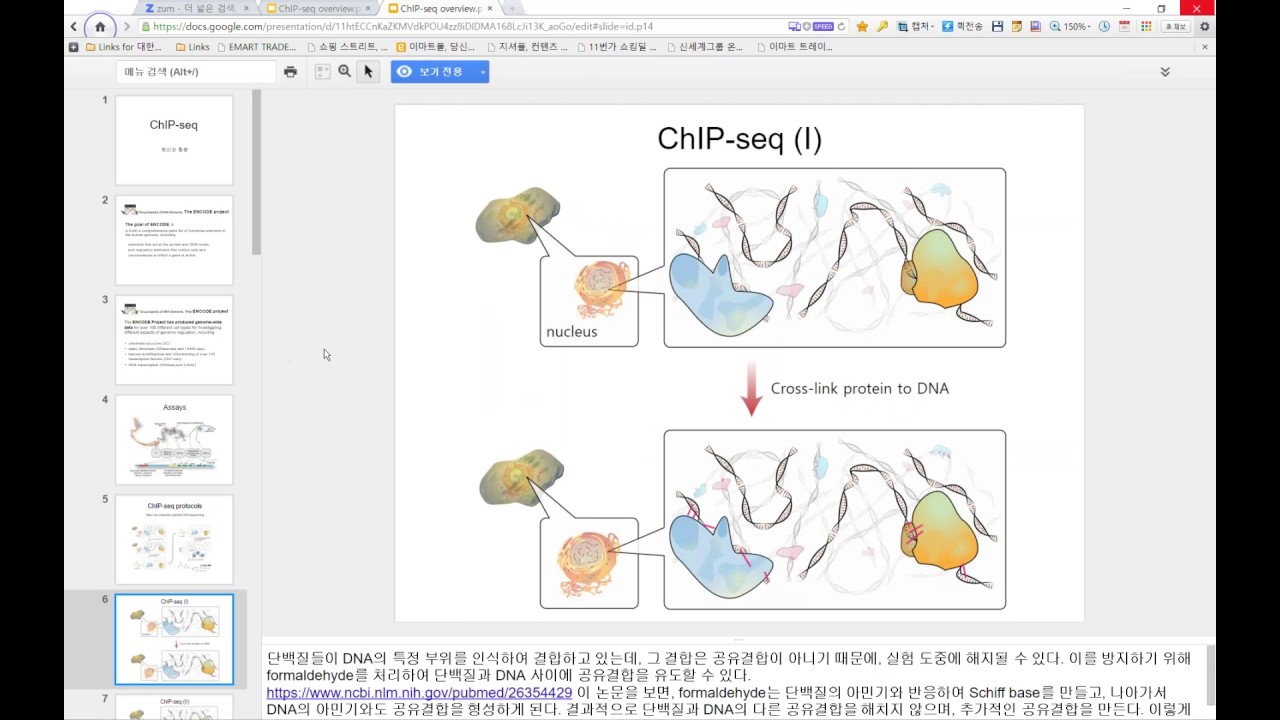Screen dimensions: 1280x720
Task: Open the 지셔플 컨텐츠 bookmark
Action: click(529, 47)
